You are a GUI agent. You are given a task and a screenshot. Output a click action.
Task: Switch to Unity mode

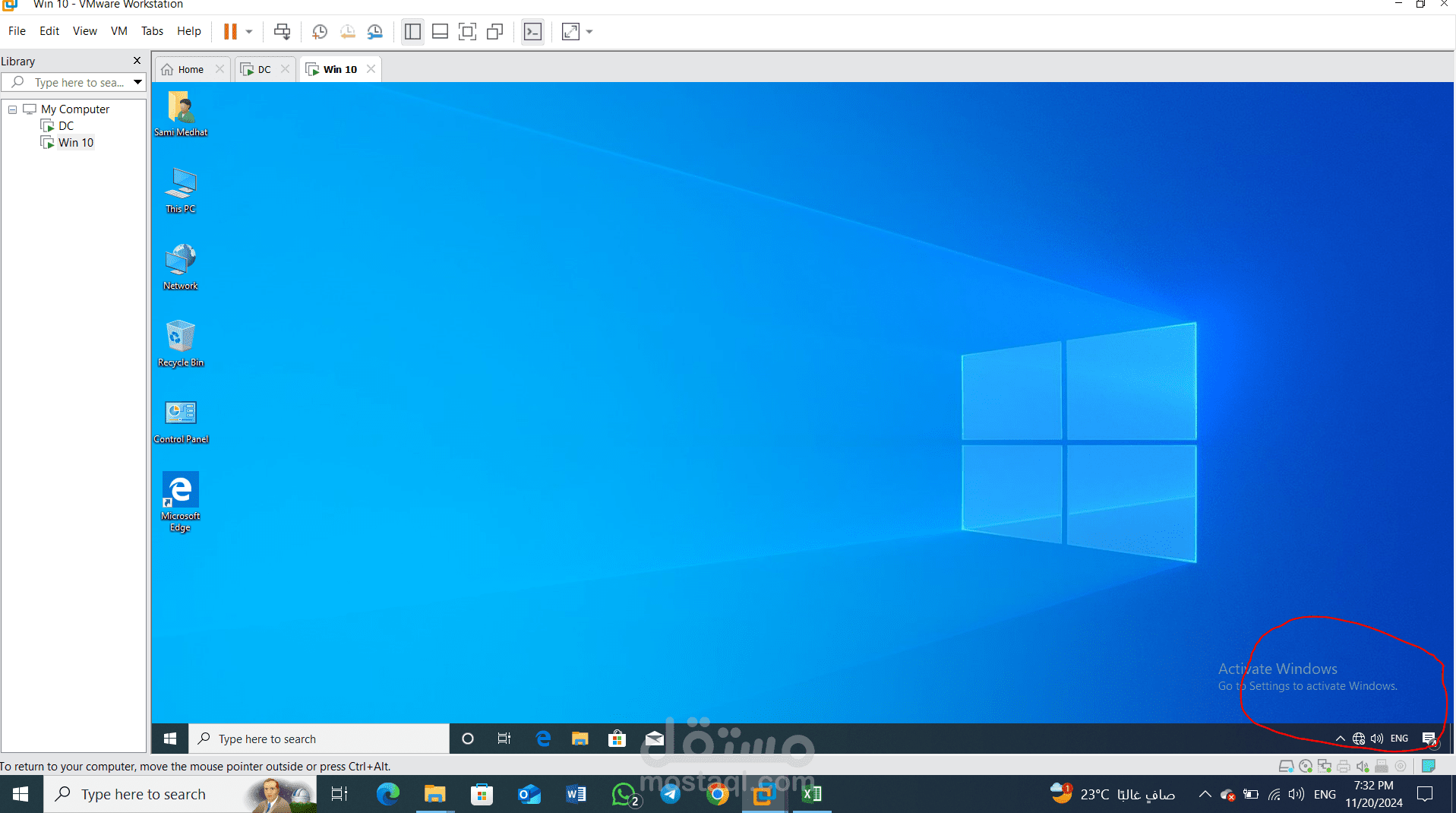[x=495, y=32]
